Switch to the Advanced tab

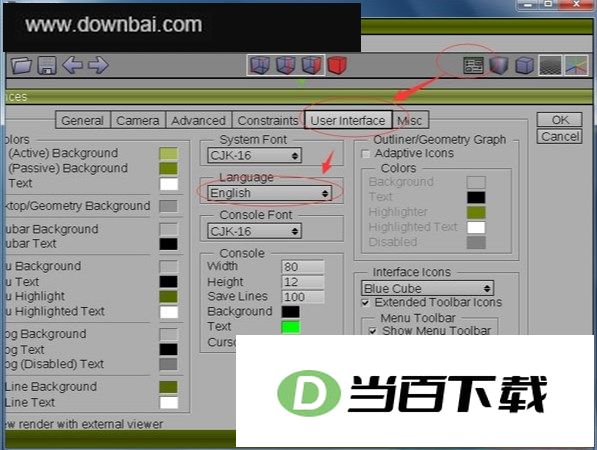198,120
